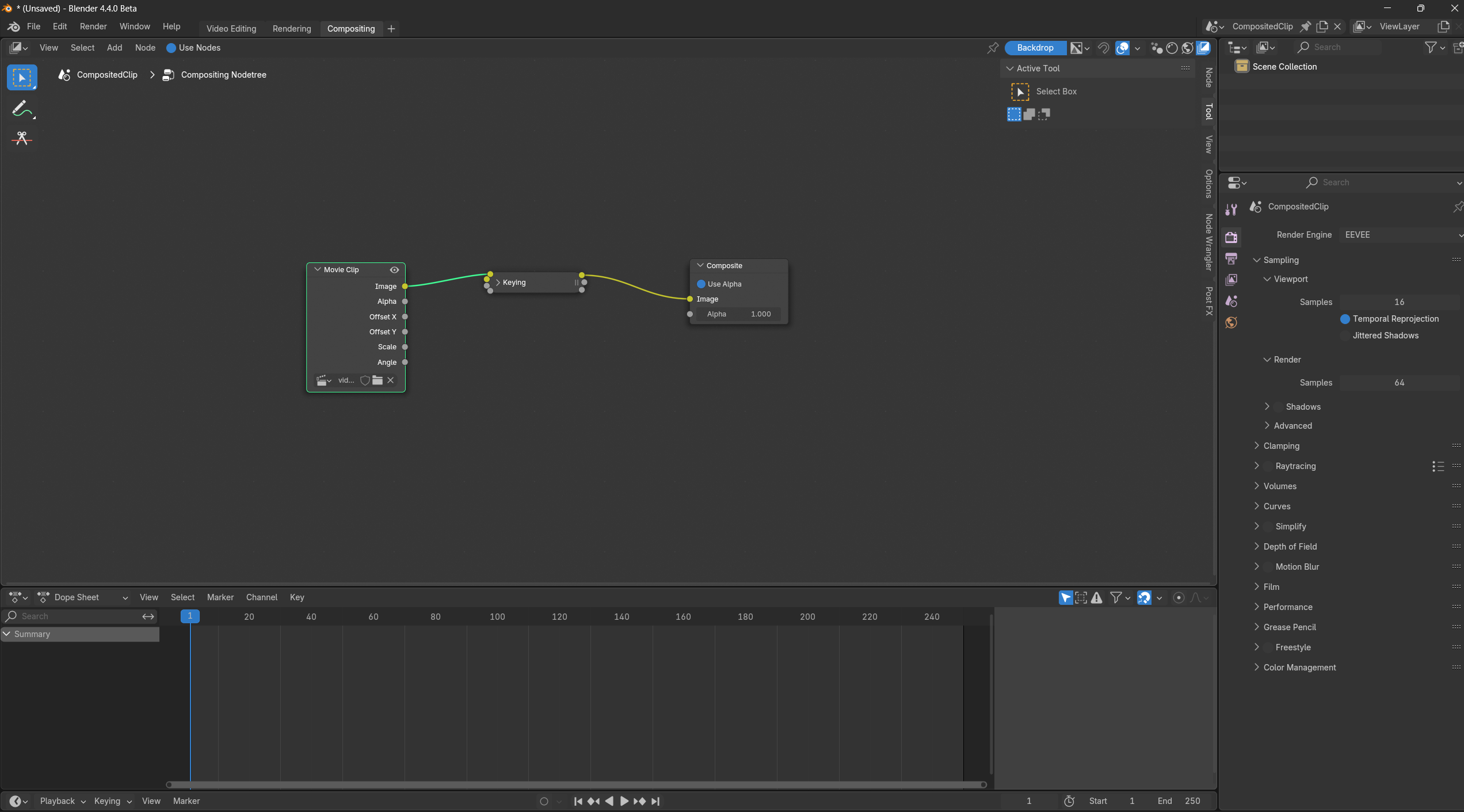
Task: Enable the Motion Blur checkbox
Action: click(x=1268, y=567)
